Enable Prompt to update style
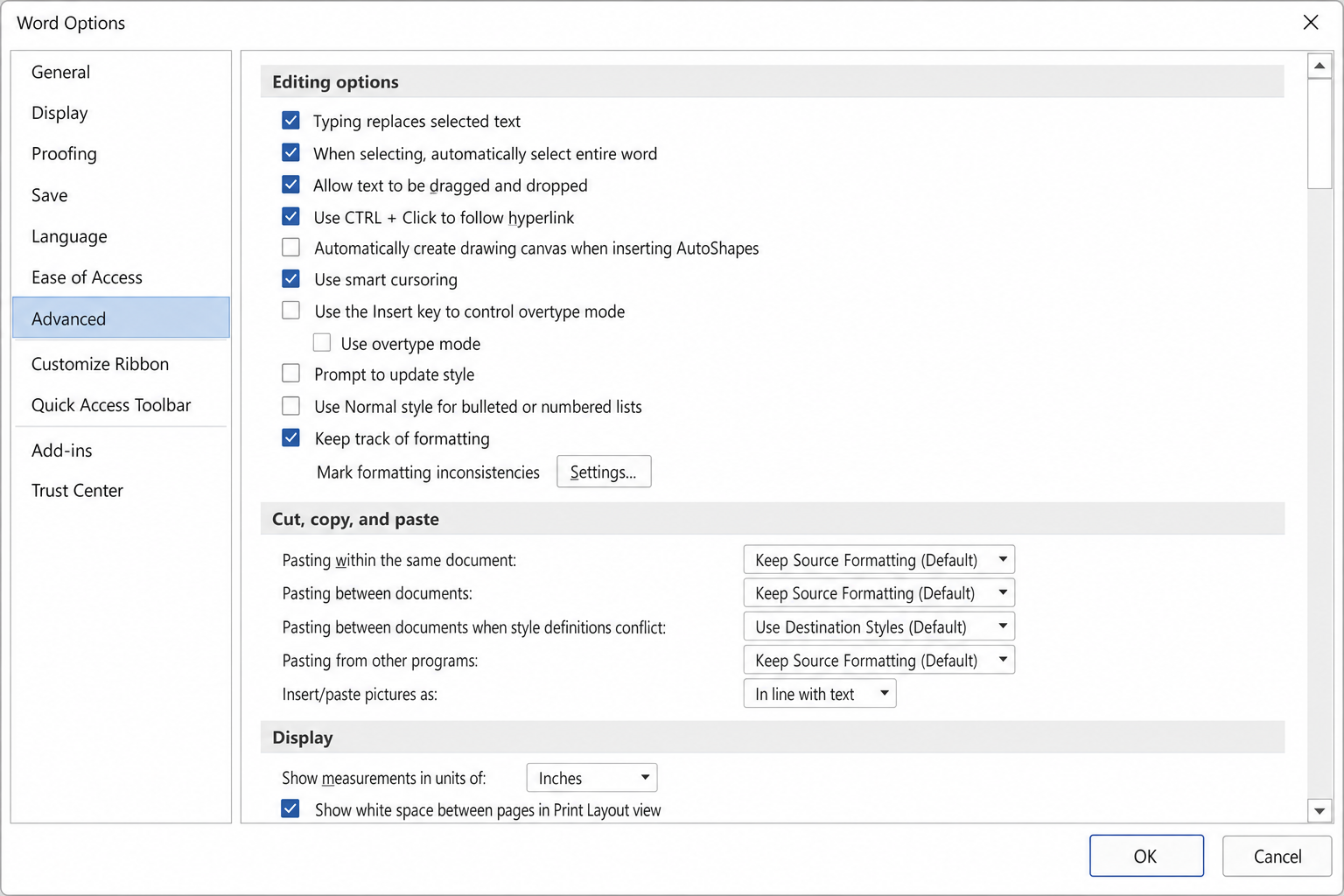Viewport: 1344px width, 896px height. (291, 374)
